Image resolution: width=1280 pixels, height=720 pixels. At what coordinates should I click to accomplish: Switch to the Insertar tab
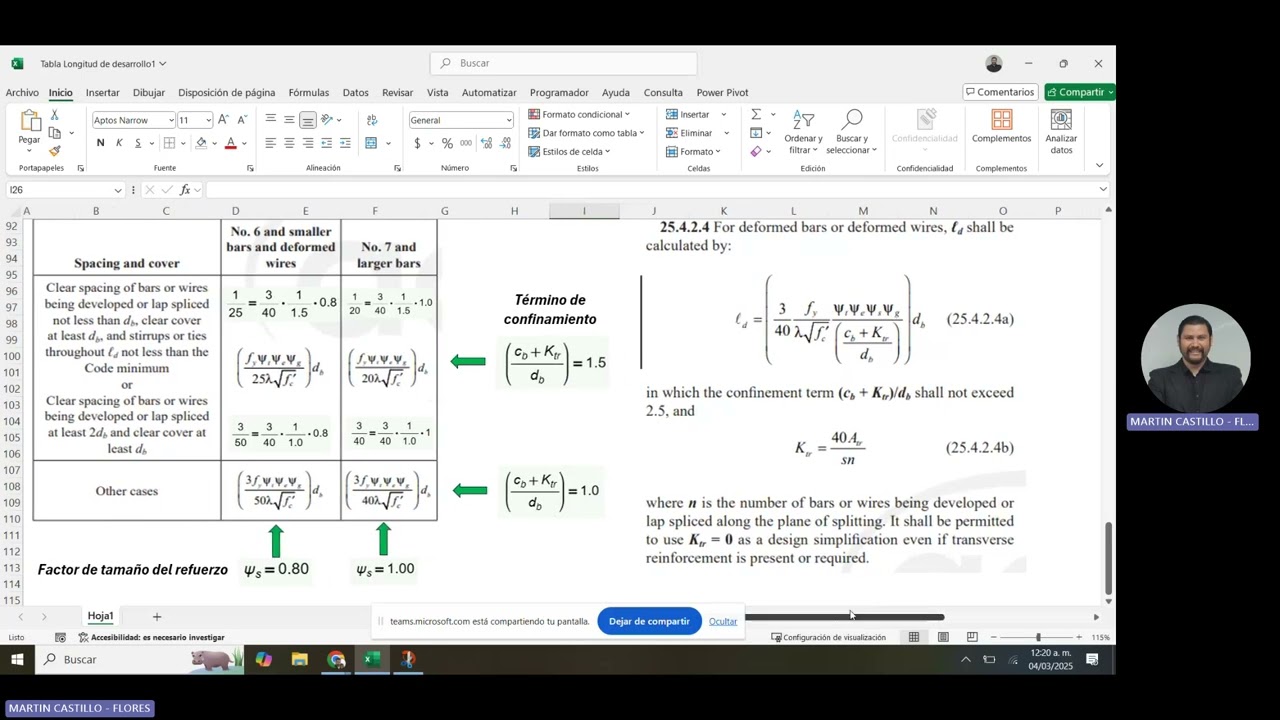click(103, 92)
